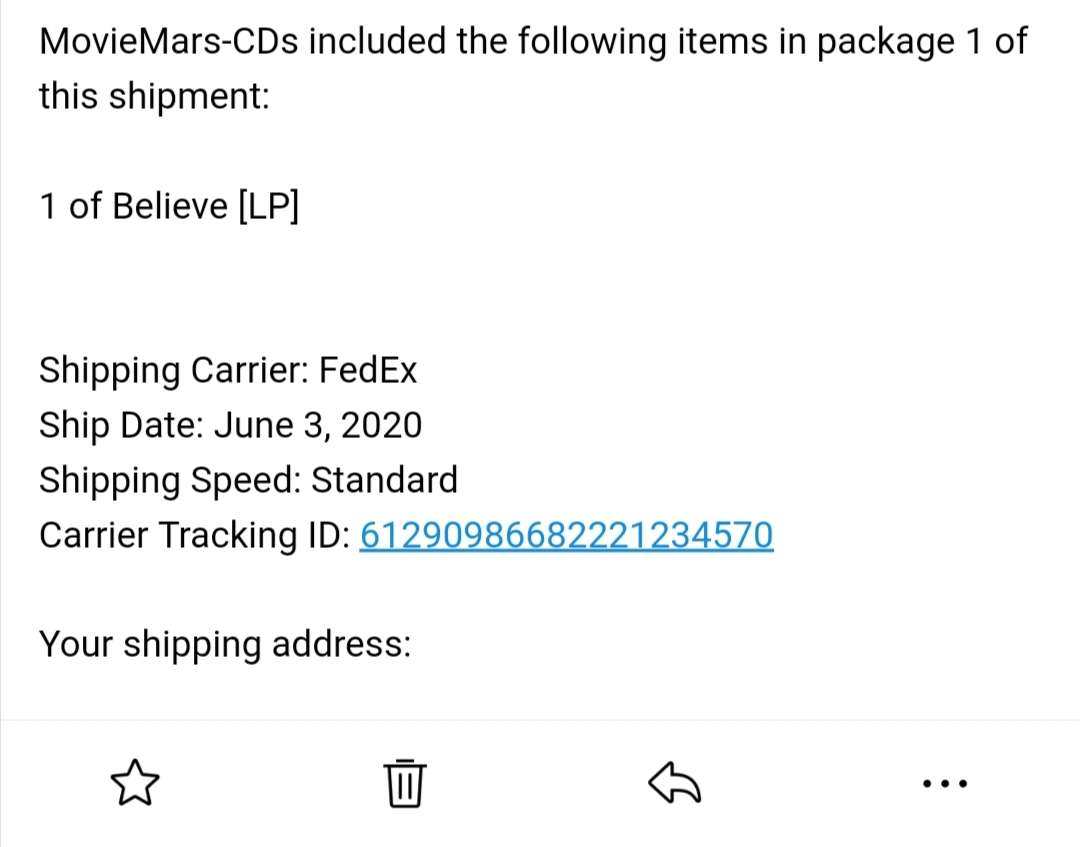The height and width of the screenshot is (847, 1080).
Task: Click the "this shipment:" text
Action: tap(154, 97)
